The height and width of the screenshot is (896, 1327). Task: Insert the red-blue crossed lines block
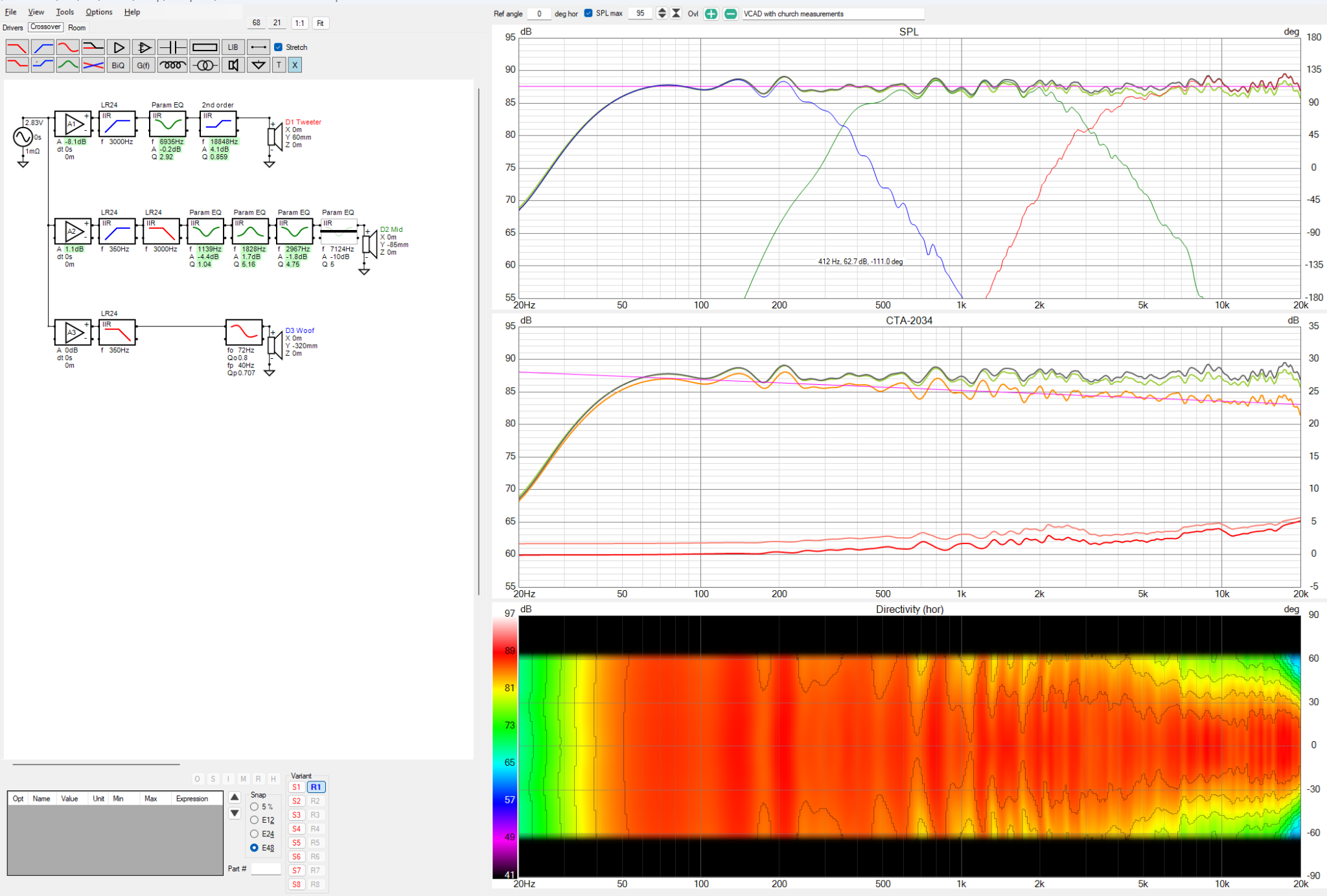click(93, 65)
